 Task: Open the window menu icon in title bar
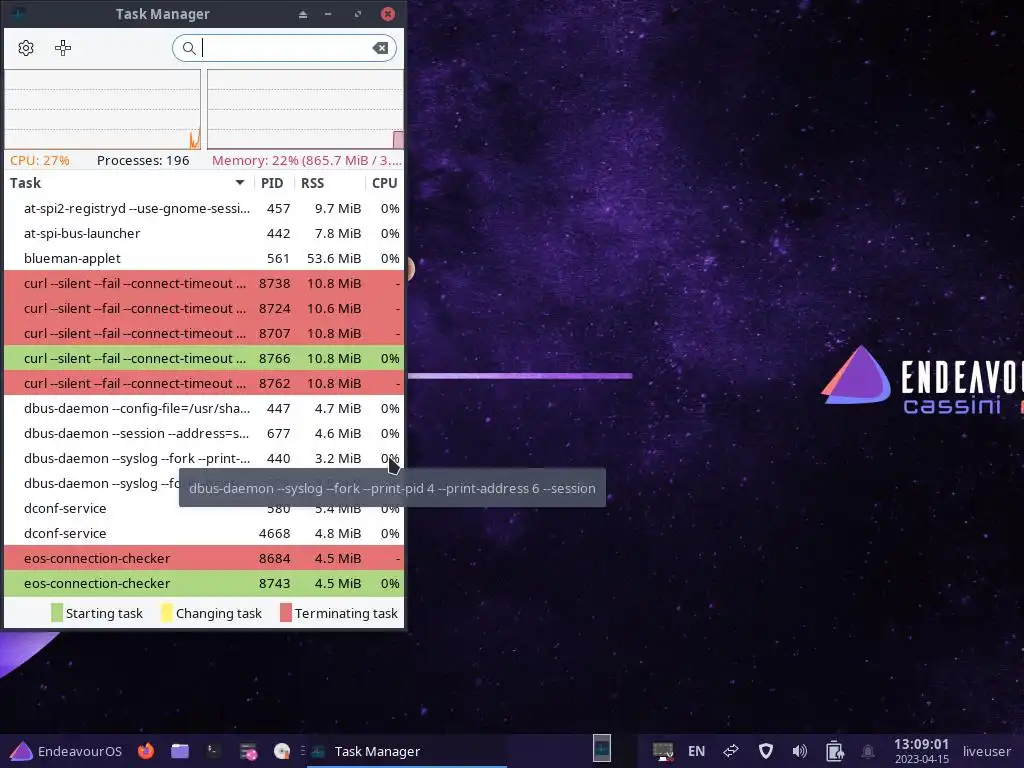click(x=18, y=13)
